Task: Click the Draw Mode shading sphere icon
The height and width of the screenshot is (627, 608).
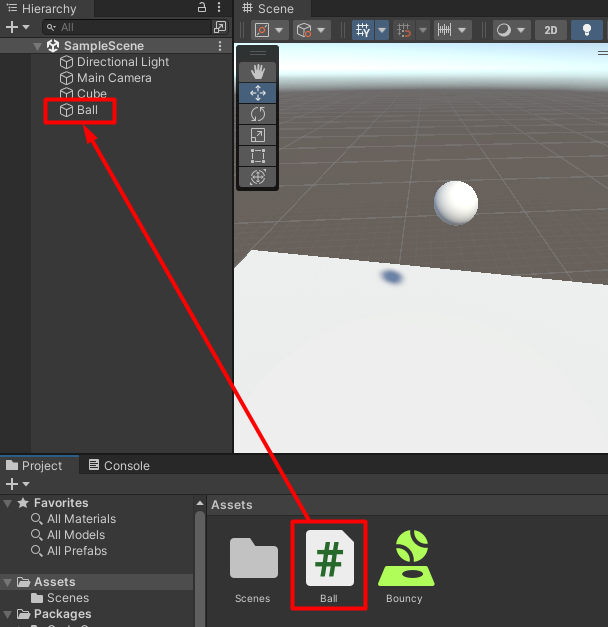Action: 504,30
